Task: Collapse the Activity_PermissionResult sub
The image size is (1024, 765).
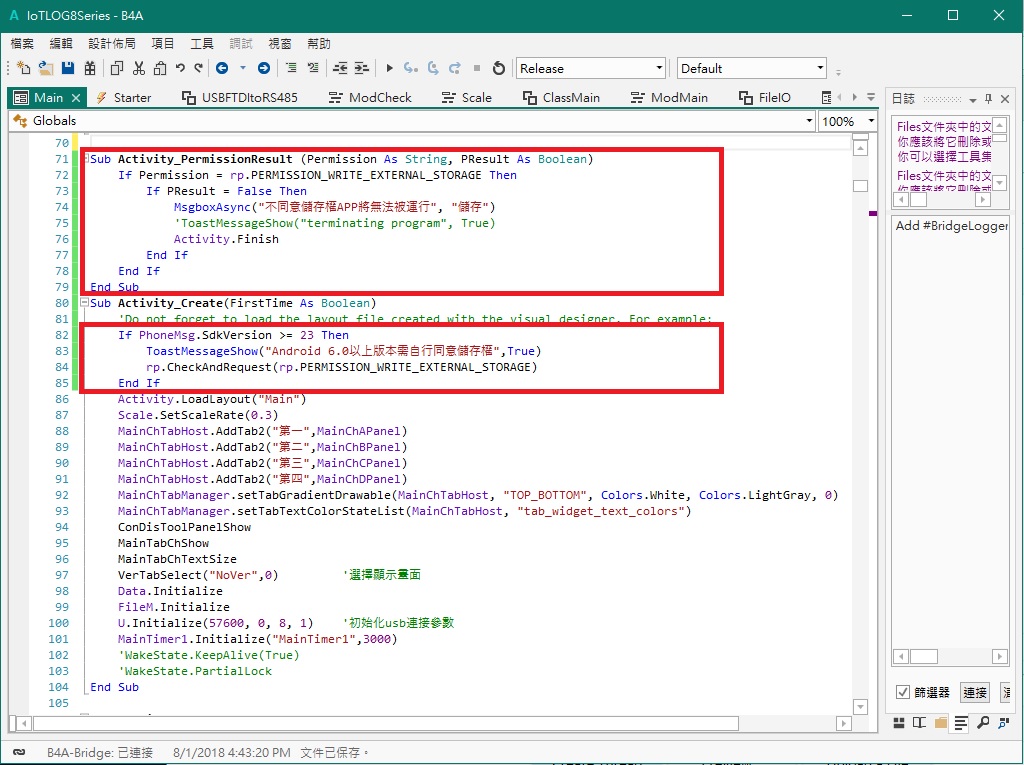Action: [85, 159]
